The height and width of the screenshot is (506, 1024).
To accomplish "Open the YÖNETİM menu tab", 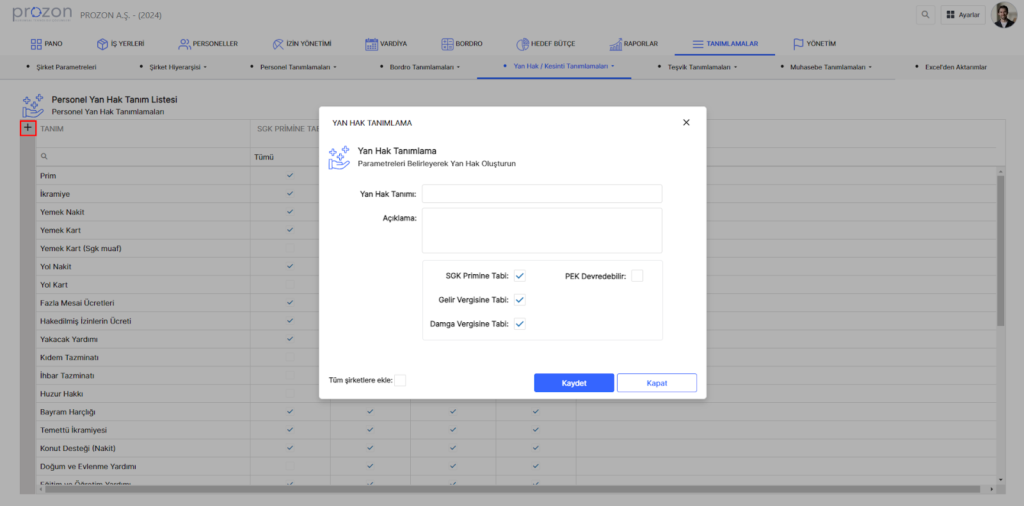I will point(814,44).
